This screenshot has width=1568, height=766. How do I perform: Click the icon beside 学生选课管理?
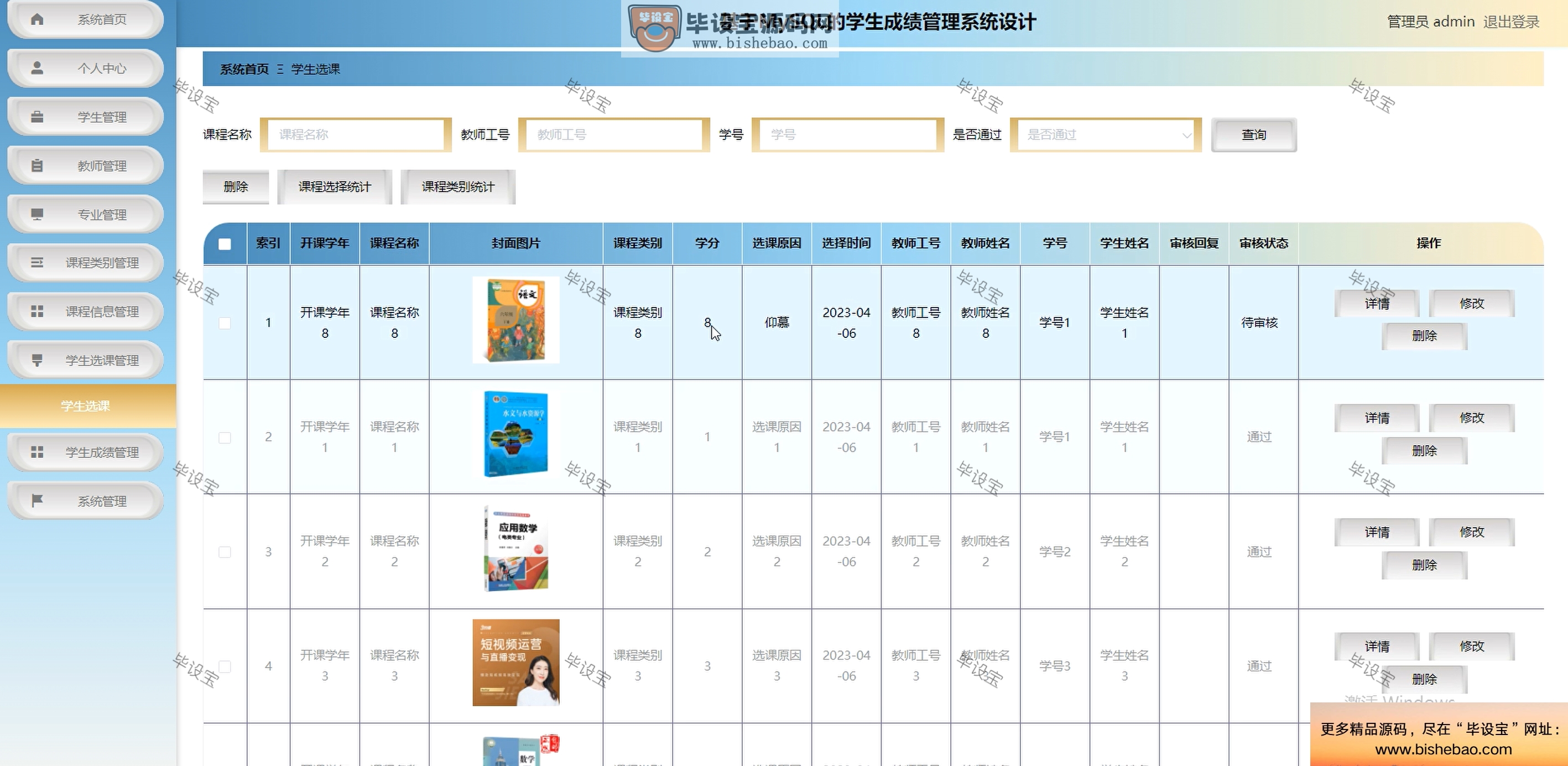(x=37, y=360)
